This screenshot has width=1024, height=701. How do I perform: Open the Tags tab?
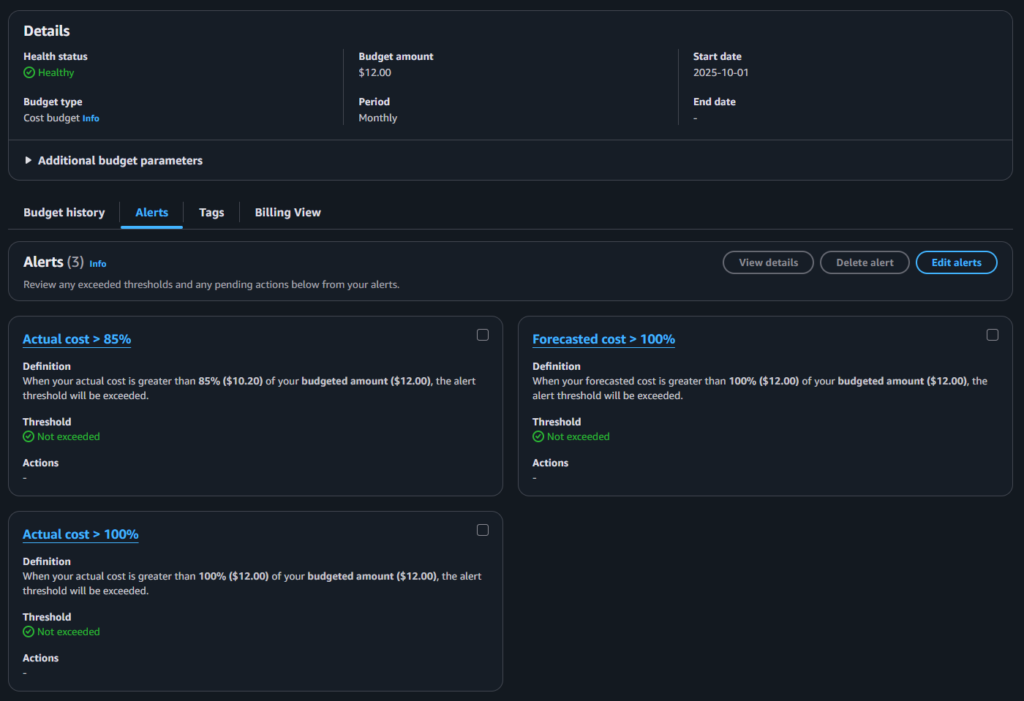(211, 213)
